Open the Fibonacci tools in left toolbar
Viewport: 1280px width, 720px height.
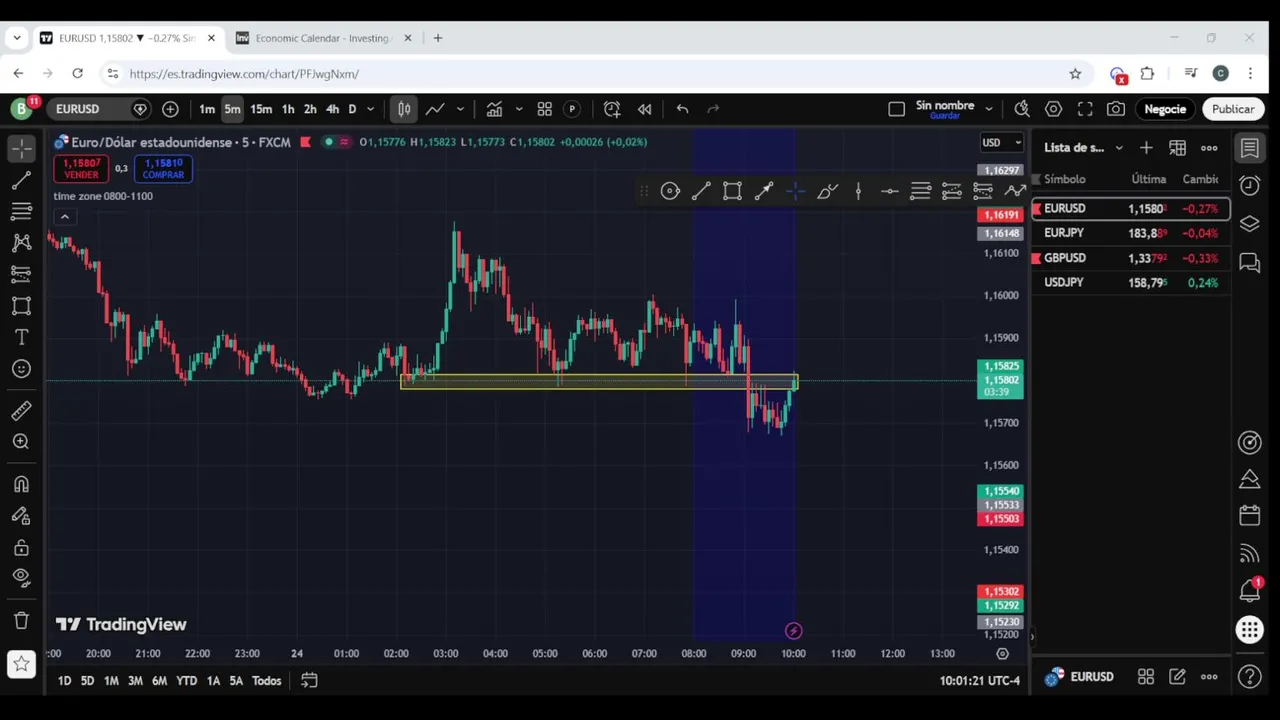(x=21, y=211)
